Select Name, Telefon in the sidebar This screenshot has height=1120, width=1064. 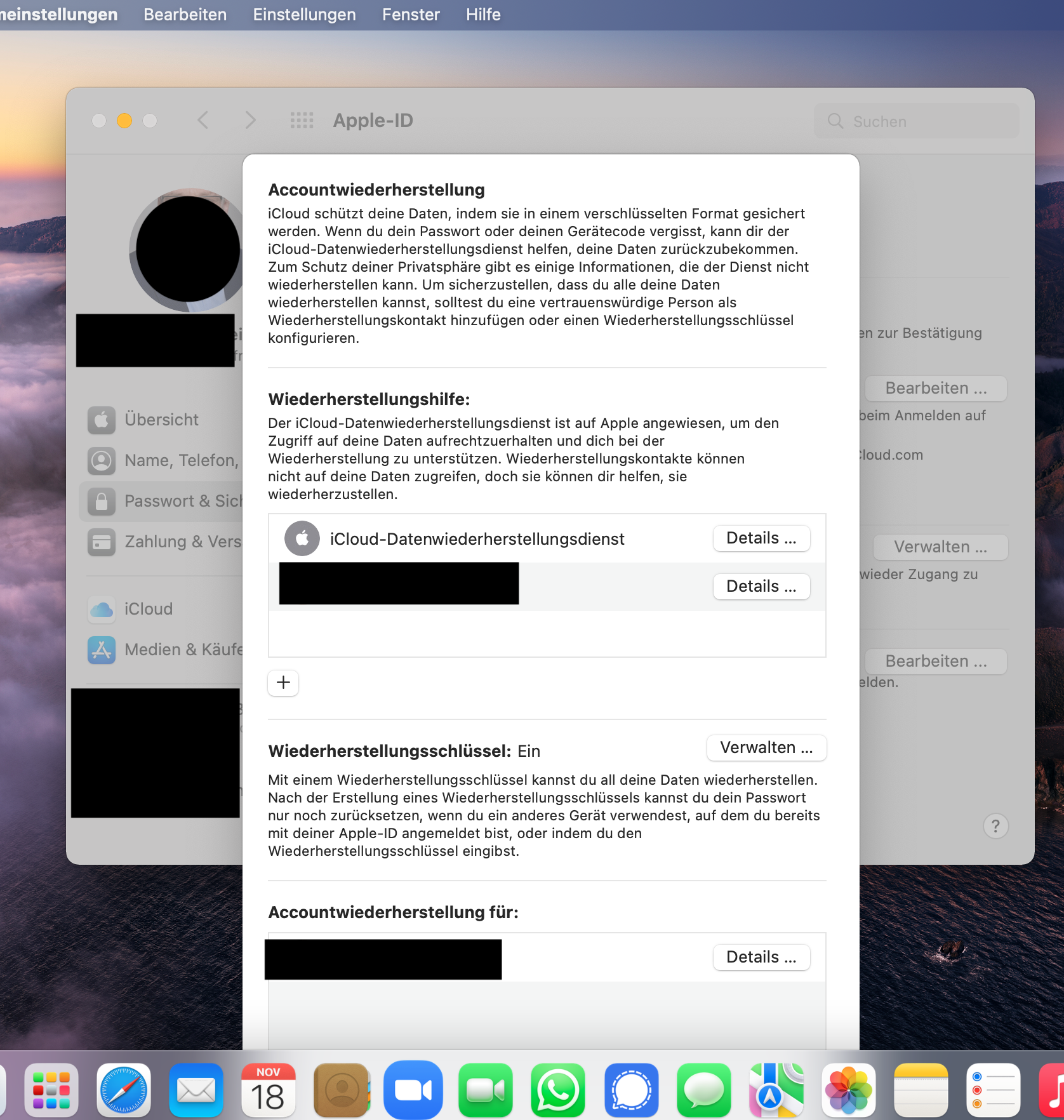161,460
